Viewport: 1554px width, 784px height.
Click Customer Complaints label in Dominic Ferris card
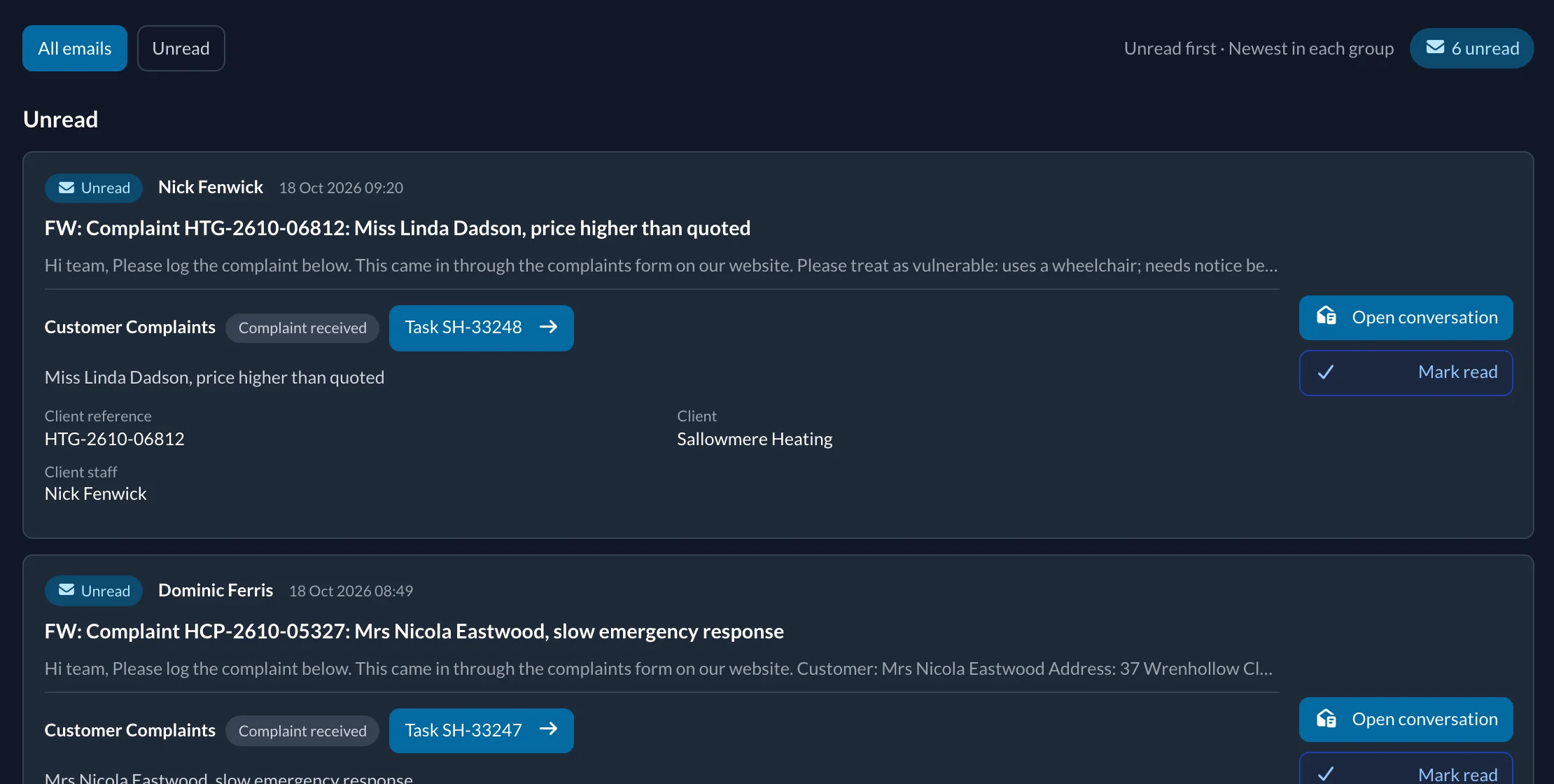[129, 730]
